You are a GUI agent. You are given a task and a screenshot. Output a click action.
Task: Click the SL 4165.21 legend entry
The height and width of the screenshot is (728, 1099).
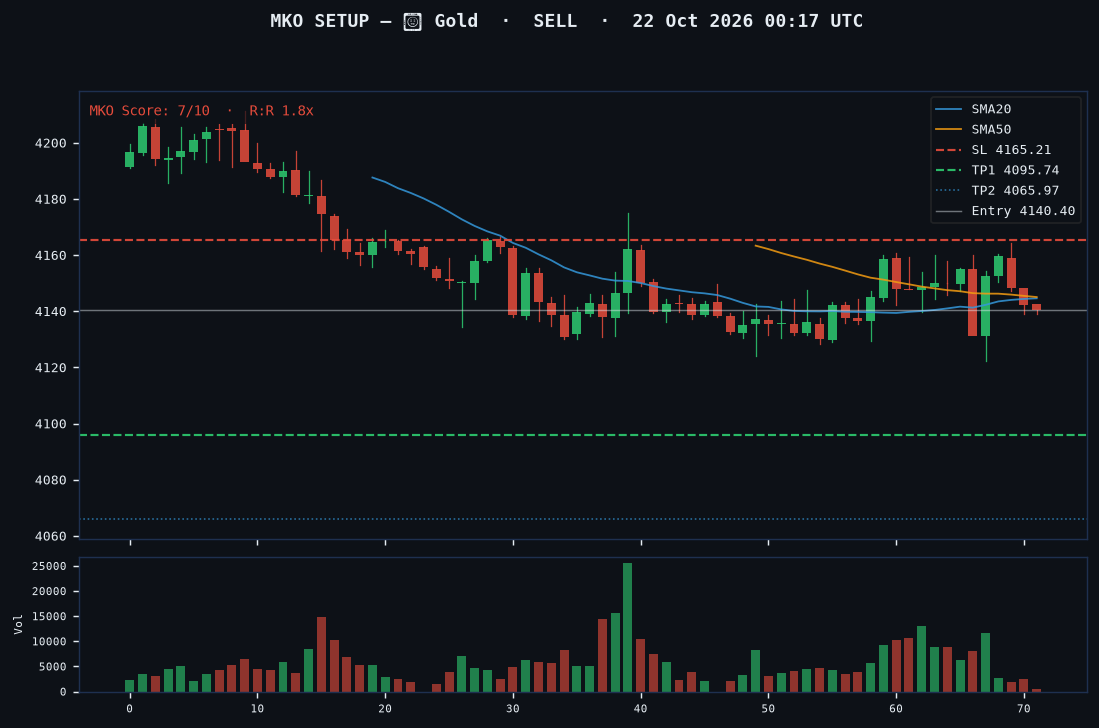(x=993, y=149)
